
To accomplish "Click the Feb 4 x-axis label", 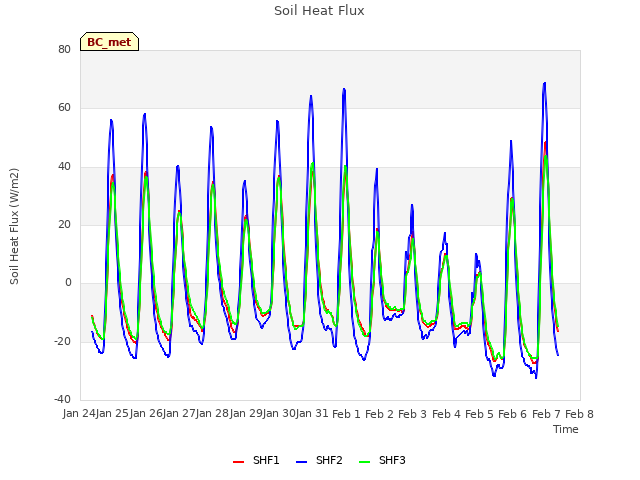I will (446, 414).
